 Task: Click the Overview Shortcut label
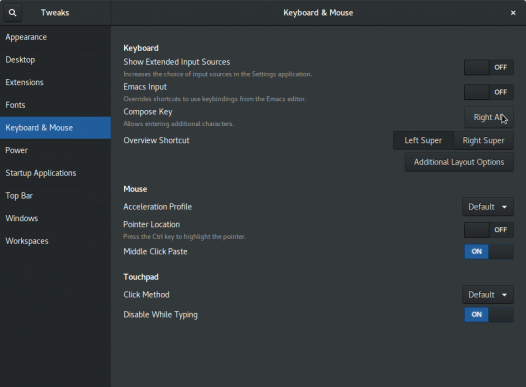click(156, 141)
